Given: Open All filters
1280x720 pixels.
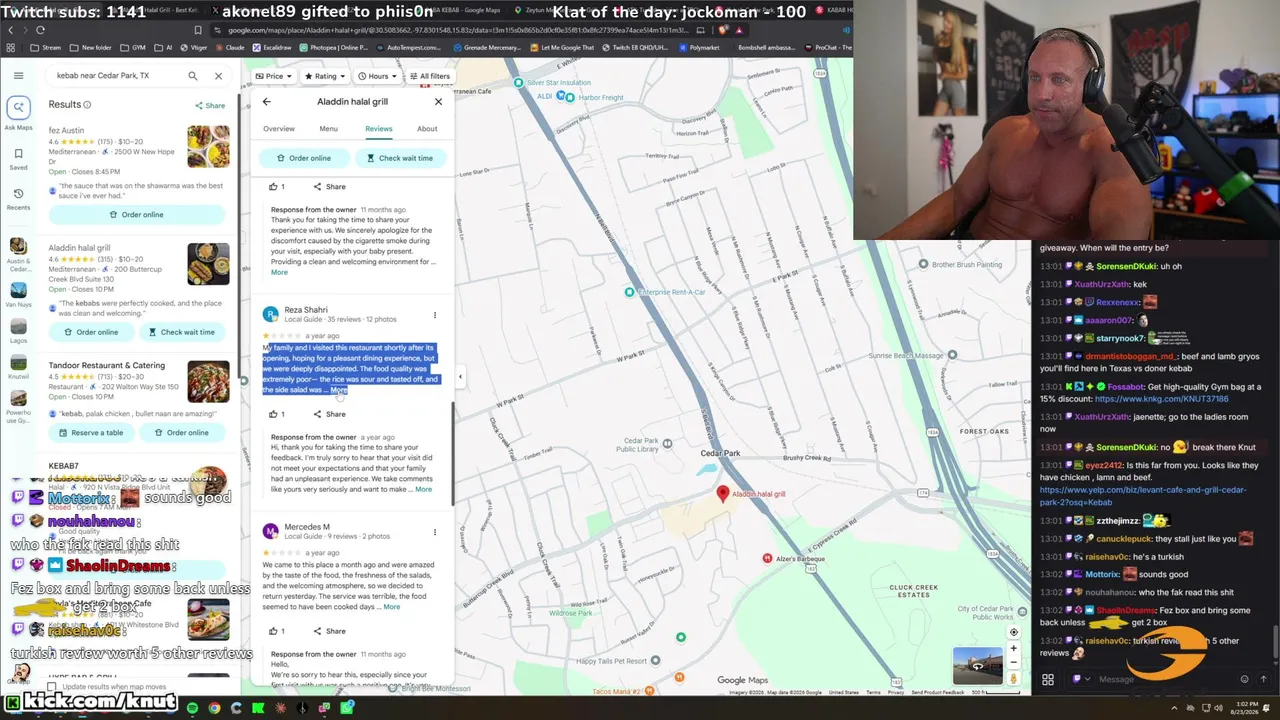Looking at the screenshot, I should pyautogui.click(x=429, y=76).
